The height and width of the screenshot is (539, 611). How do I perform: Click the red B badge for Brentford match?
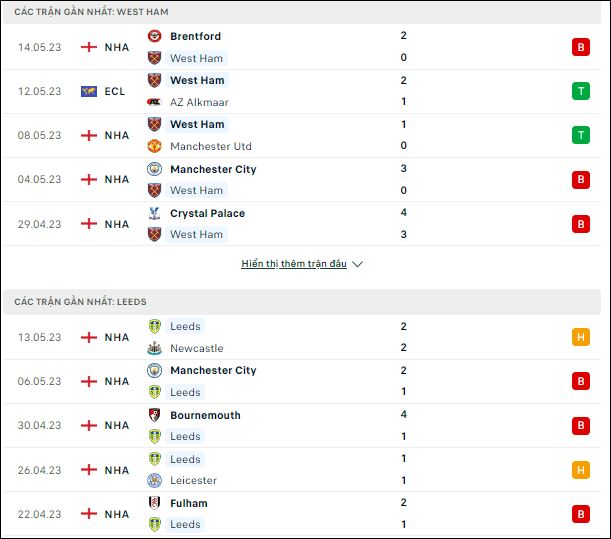point(581,47)
